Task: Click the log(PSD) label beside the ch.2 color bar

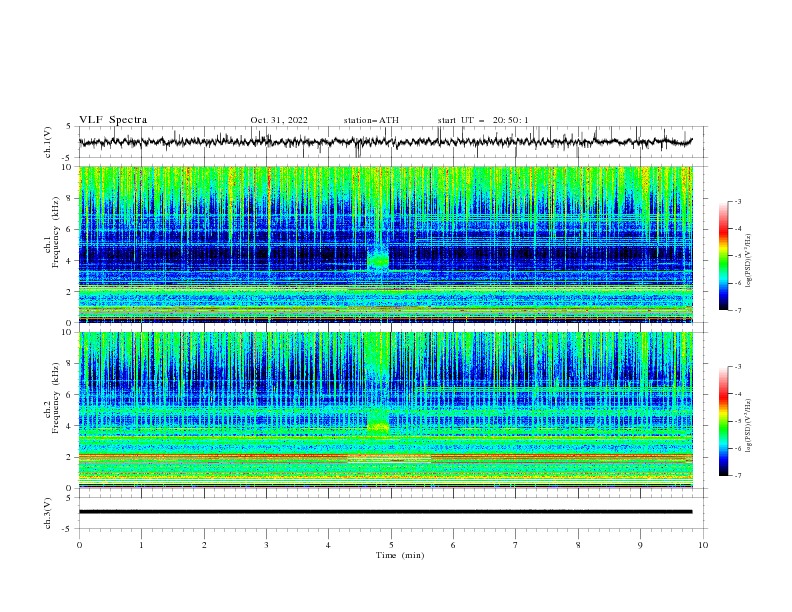Action: point(749,425)
